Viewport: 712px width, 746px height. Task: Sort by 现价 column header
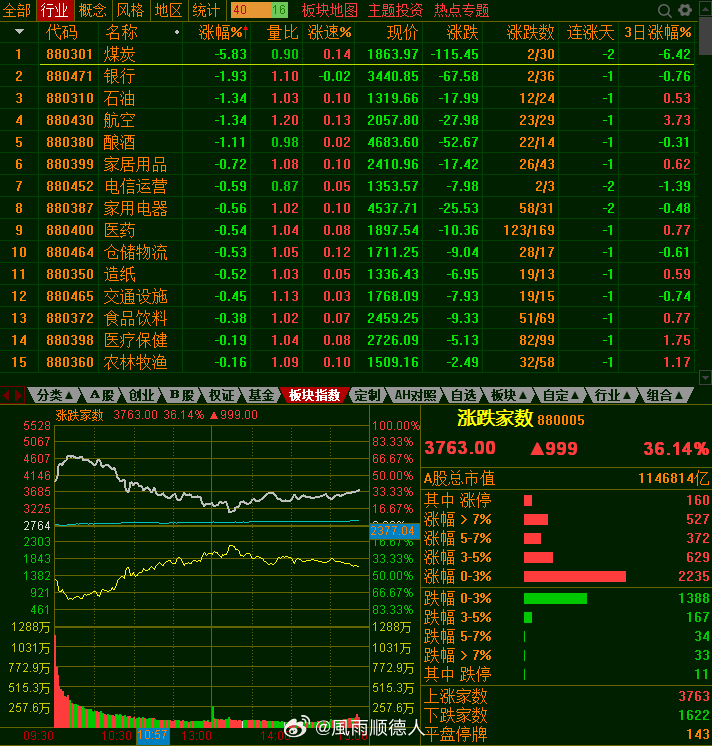point(402,32)
